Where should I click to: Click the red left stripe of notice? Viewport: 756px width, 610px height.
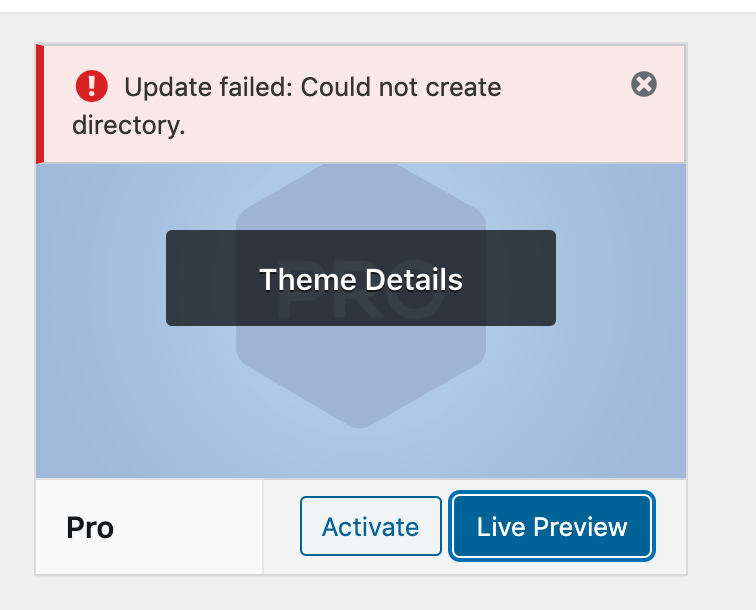[40, 104]
